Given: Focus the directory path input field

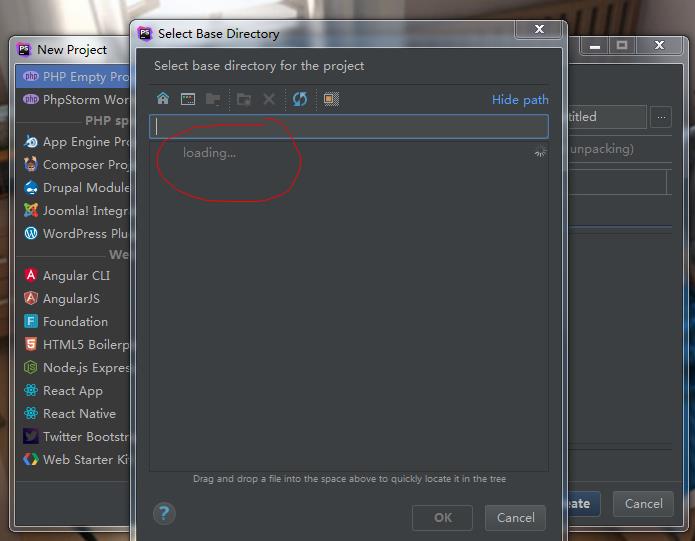Looking at the screenshot, I should pyautogui.click(x=349, y=127).
